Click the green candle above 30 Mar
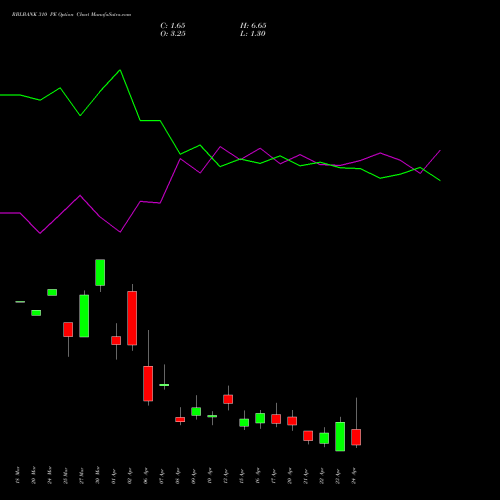This screenshot has width=500, height=500. pyautogui.click(x=100, y=272)
